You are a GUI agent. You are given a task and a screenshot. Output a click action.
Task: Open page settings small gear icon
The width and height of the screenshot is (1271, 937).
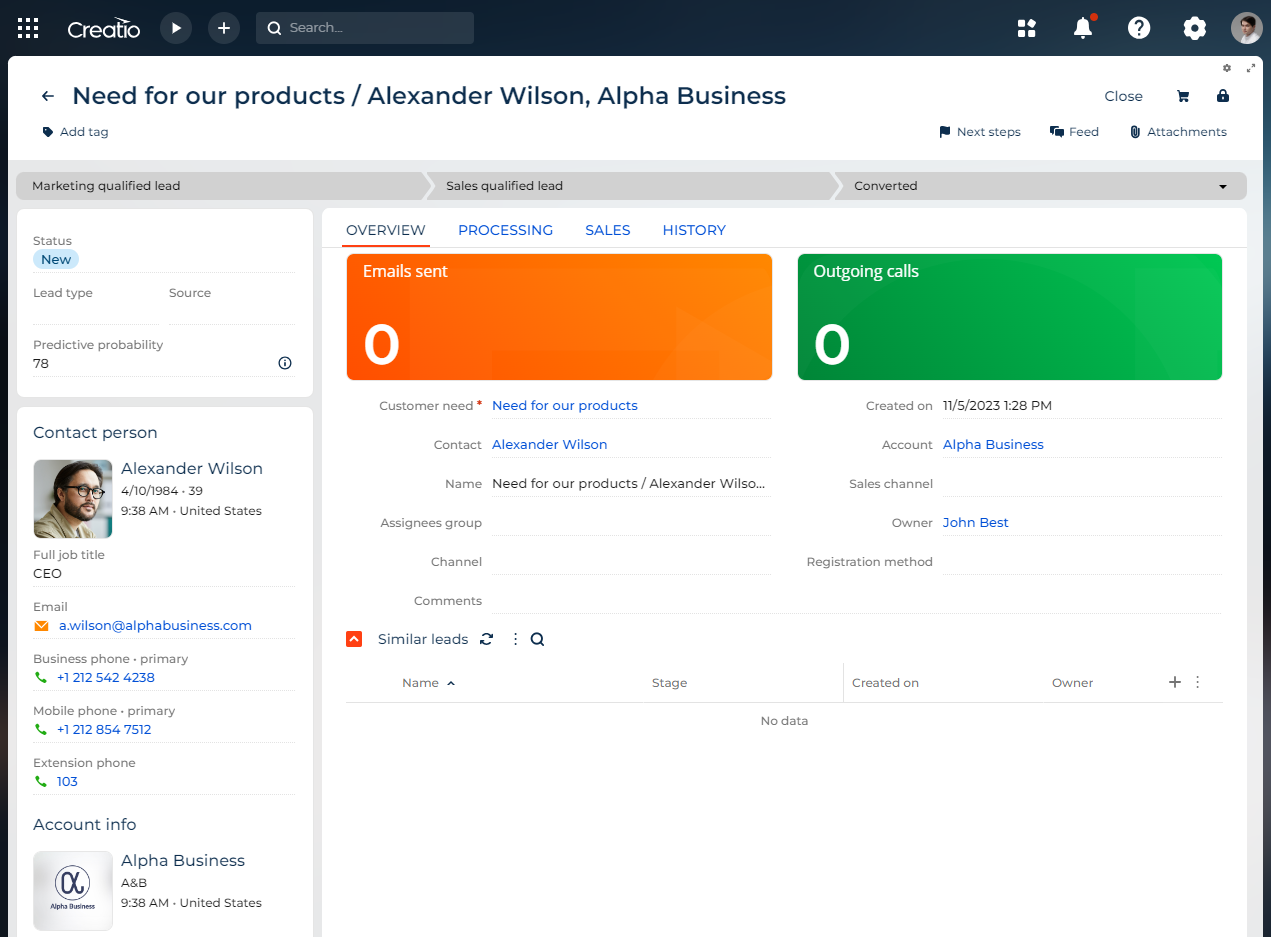click(x=1227, y=68)
